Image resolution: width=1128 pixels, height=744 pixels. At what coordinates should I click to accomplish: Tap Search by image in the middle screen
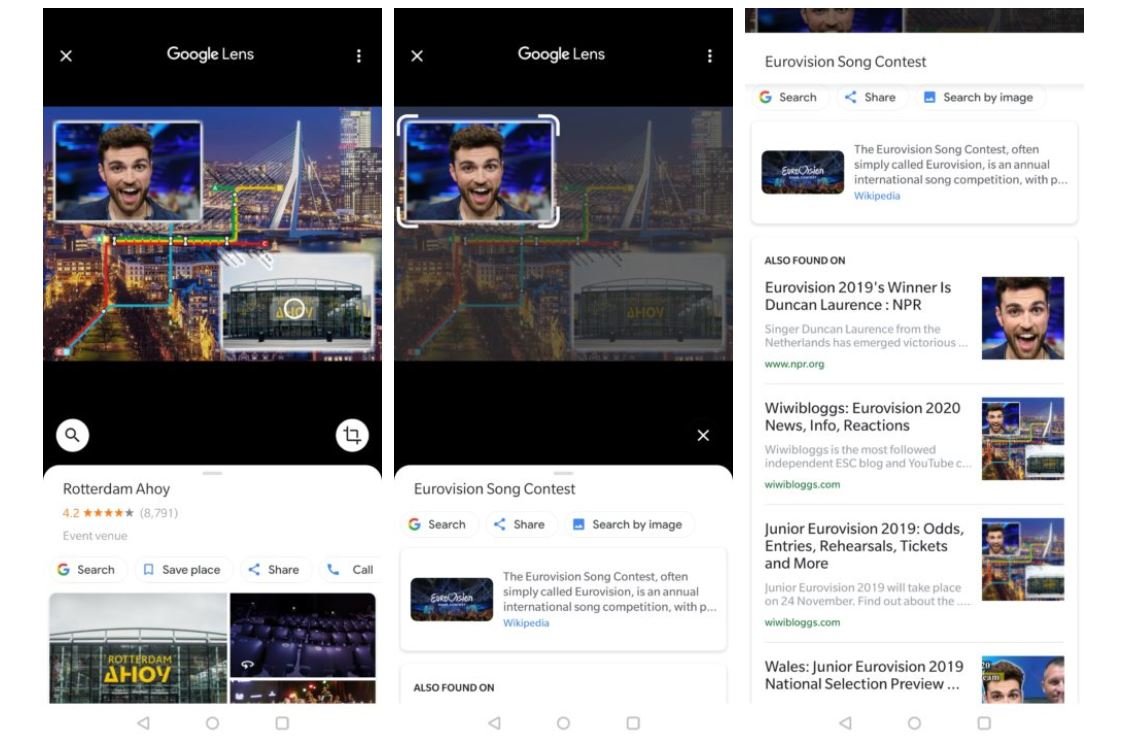click(x=627, y=524)
